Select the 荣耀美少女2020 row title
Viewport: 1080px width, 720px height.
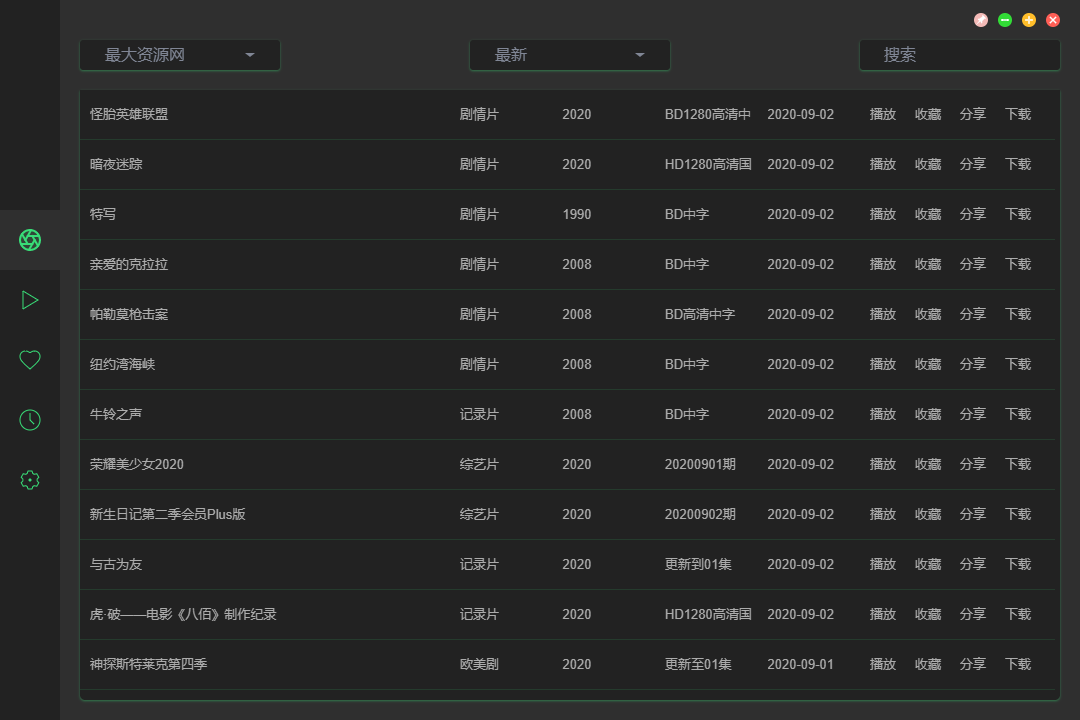pos(137,464)
